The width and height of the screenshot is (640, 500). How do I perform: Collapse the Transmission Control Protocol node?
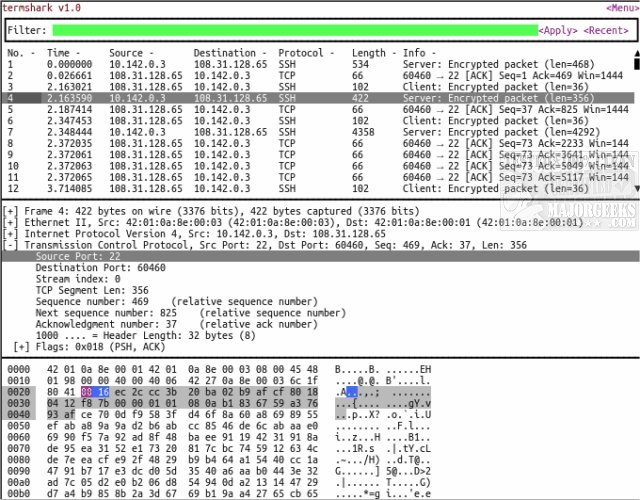pyautogui.click(x=10, y=245)
